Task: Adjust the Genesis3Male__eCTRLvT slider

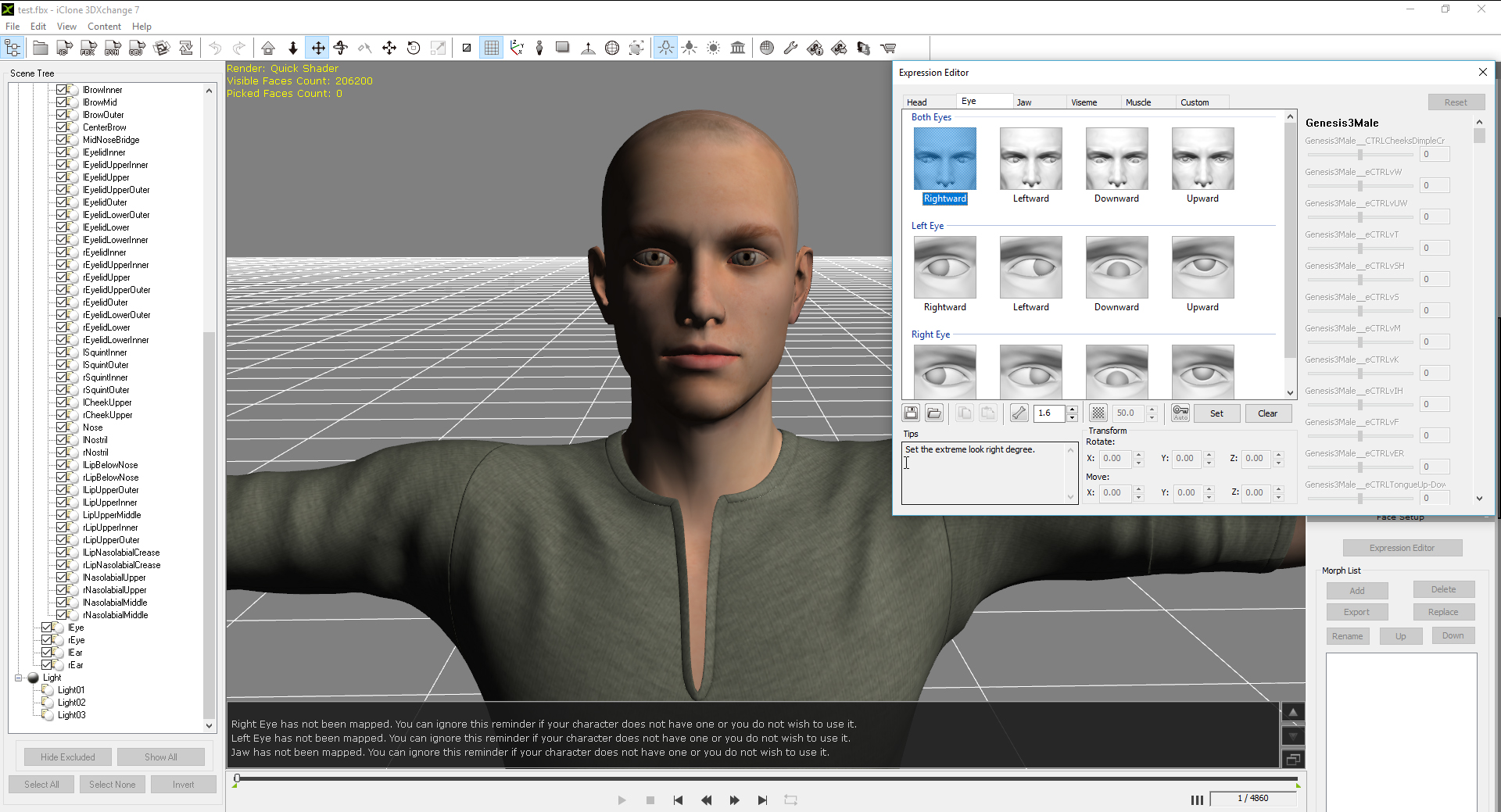Action: 1359,249
